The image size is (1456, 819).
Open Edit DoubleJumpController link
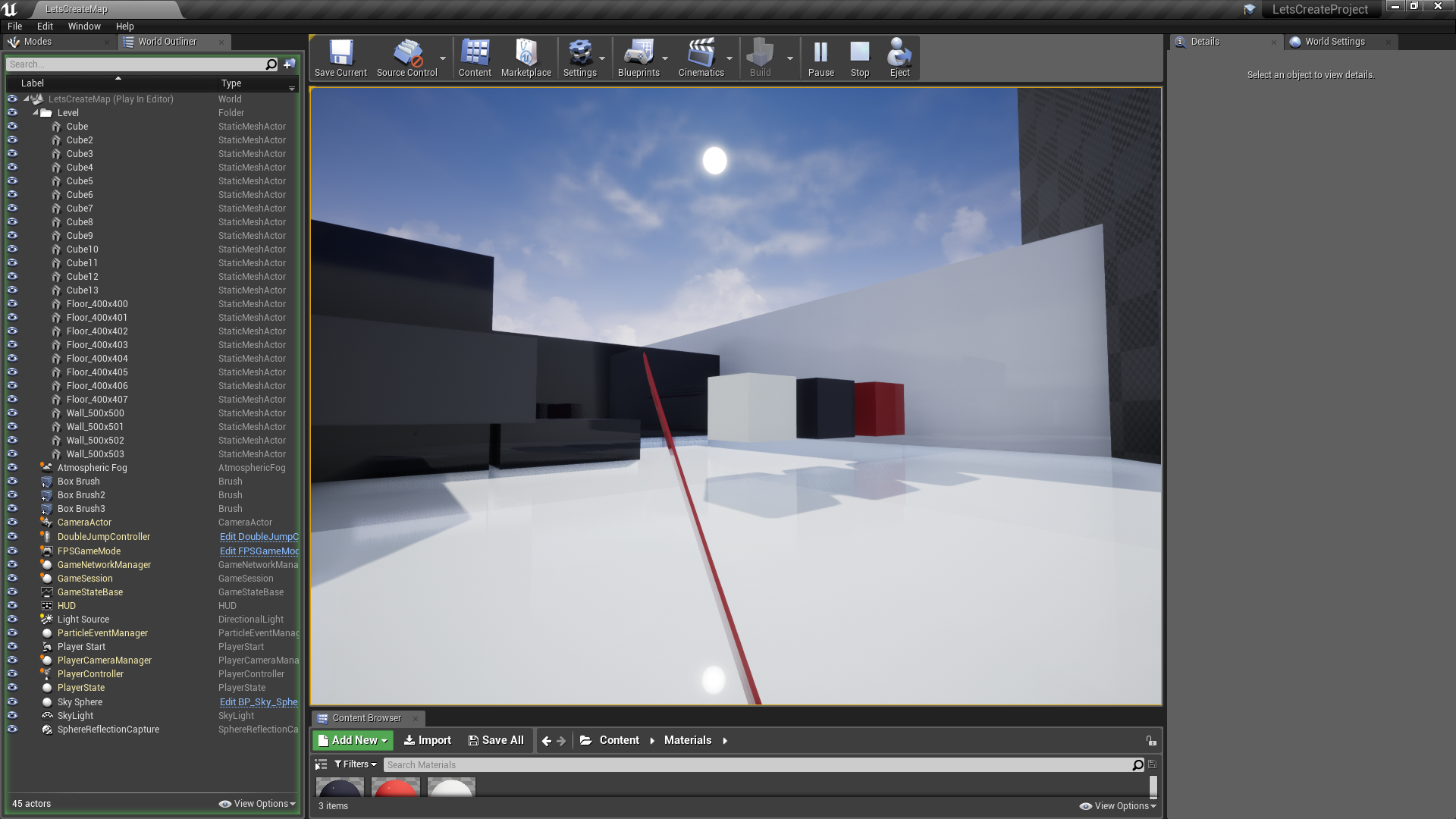(x=259, y=537)
